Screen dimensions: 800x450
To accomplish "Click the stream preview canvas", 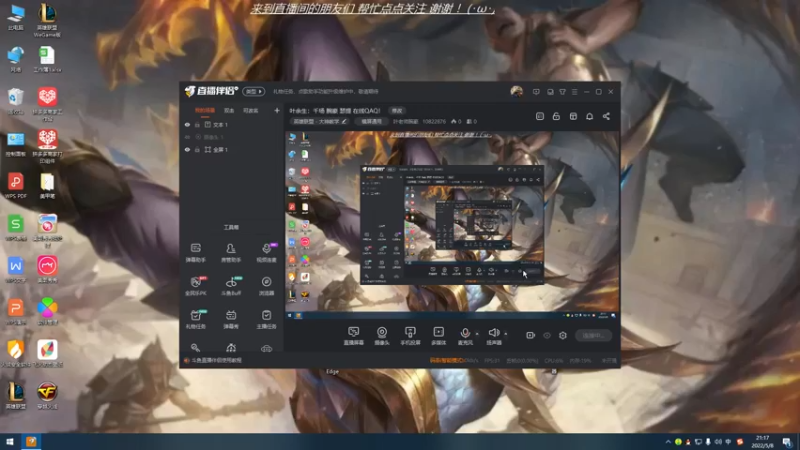I will (x=453, y=225).
